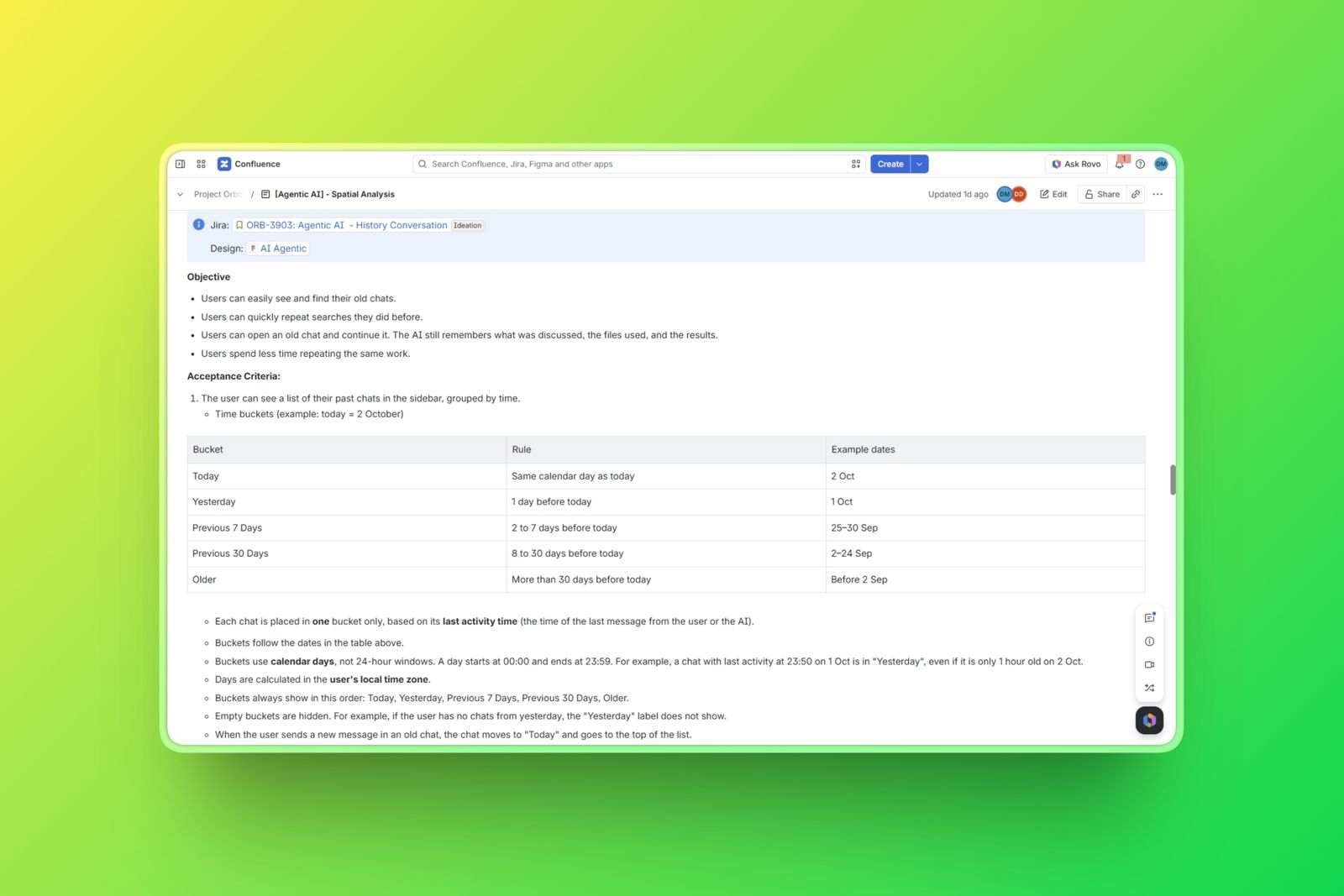Click the Create button
The height and width of the screenshot is (896, 1344).
pyautogui.click(x=890, y=164)
